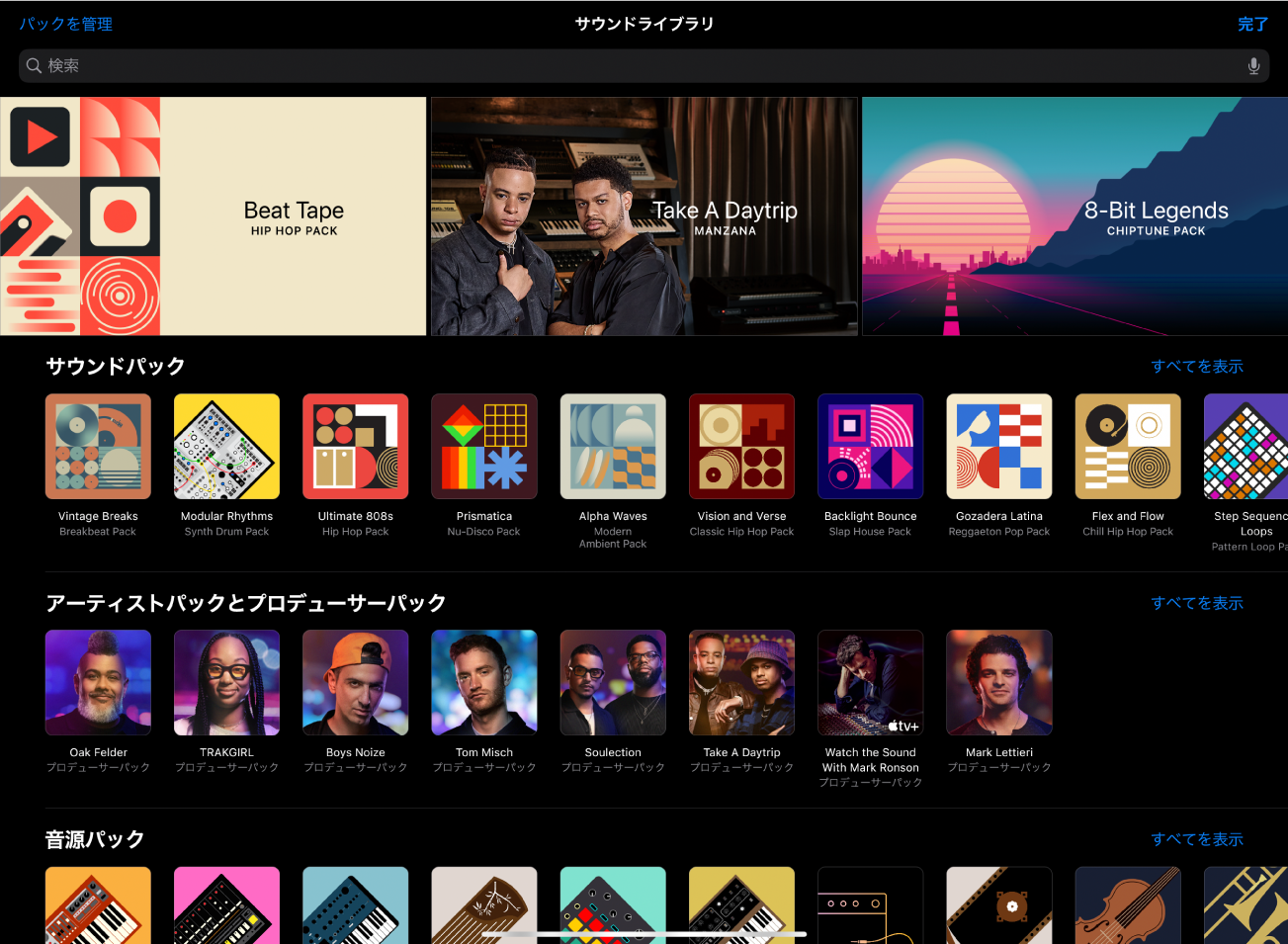
Task: Select the pink-background synthesizer instrument pack
Action: [226, 905]
